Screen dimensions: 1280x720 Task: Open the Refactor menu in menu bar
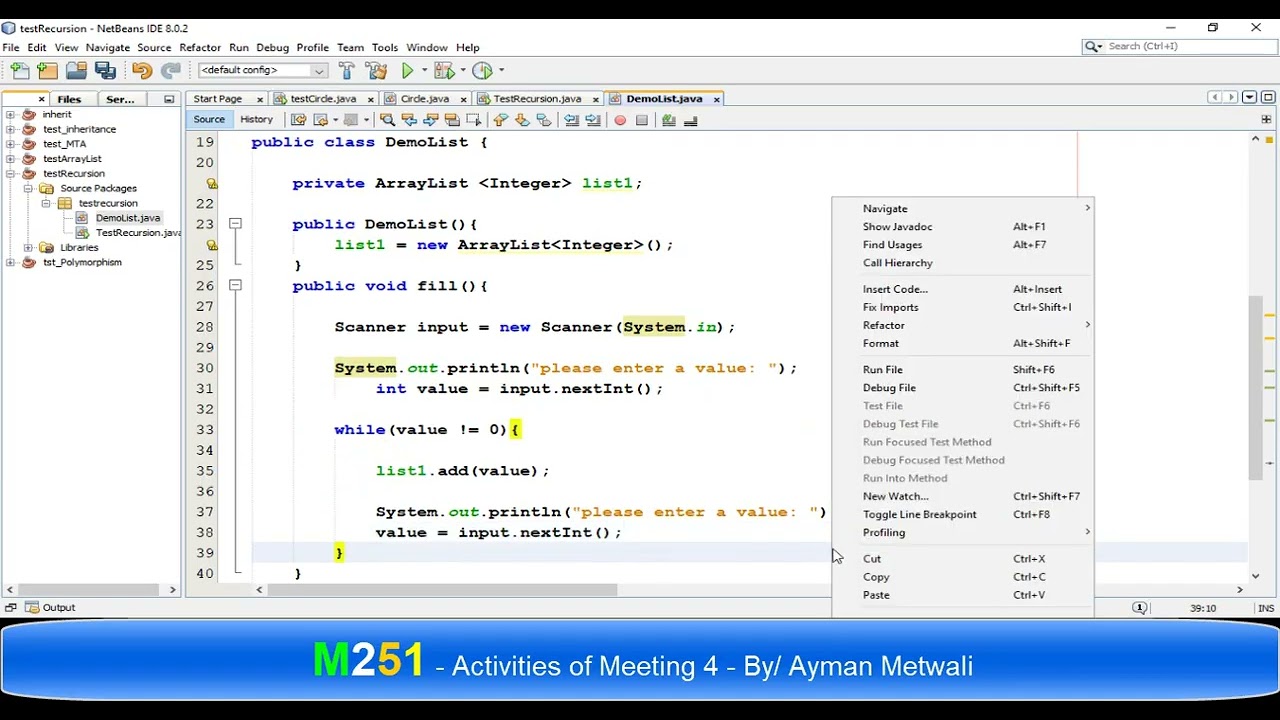click(200, 47)
